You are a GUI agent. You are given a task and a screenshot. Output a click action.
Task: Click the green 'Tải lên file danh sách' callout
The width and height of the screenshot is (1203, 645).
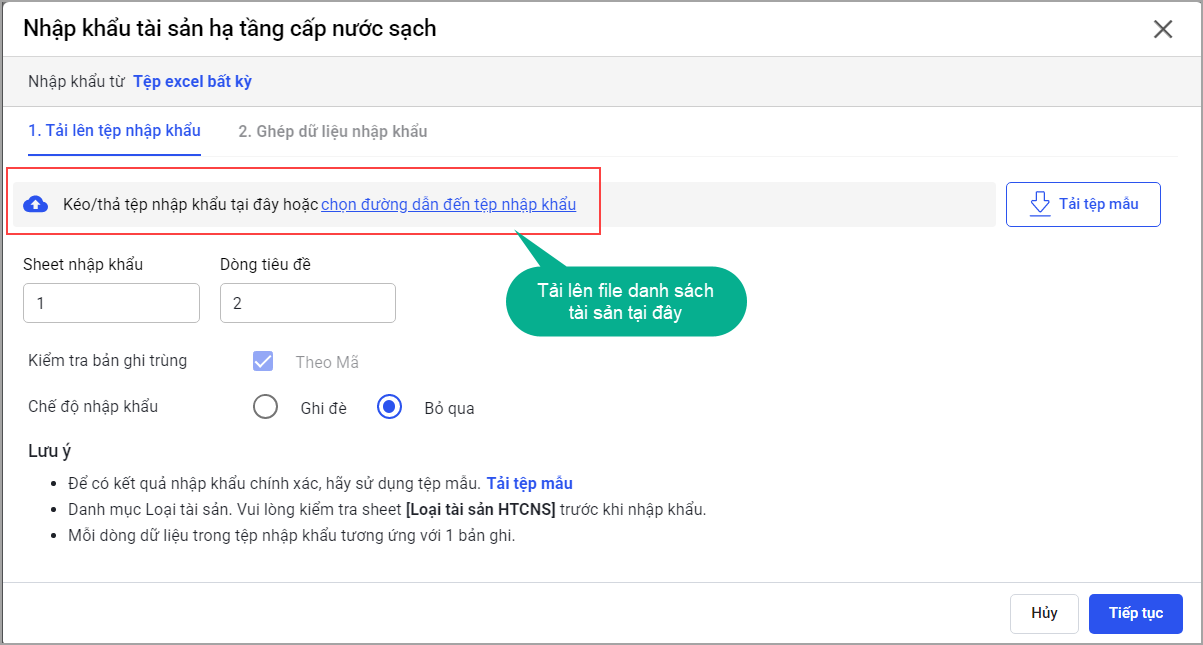coord(625,301)
